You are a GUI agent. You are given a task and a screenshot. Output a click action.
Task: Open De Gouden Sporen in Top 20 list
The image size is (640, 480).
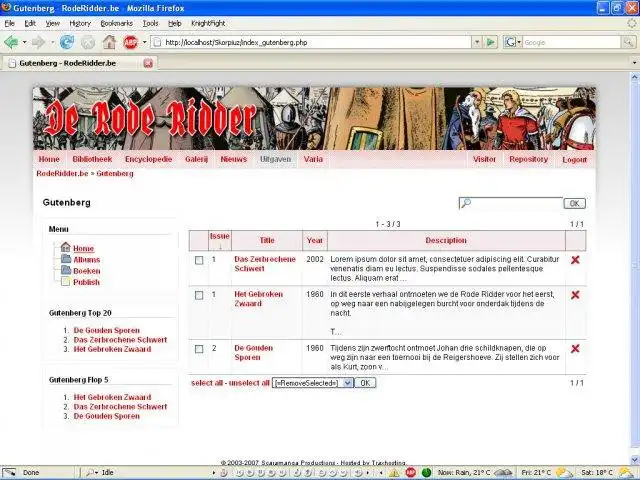107,330
